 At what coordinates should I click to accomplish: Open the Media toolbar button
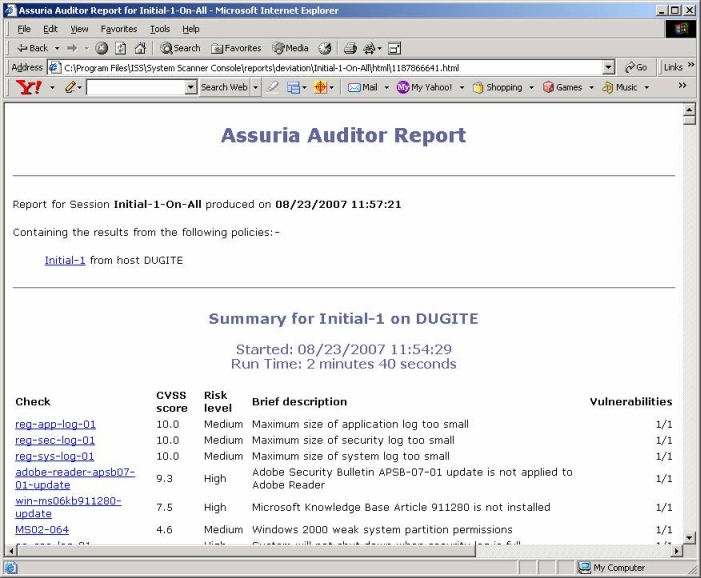(x=290, y=48)
